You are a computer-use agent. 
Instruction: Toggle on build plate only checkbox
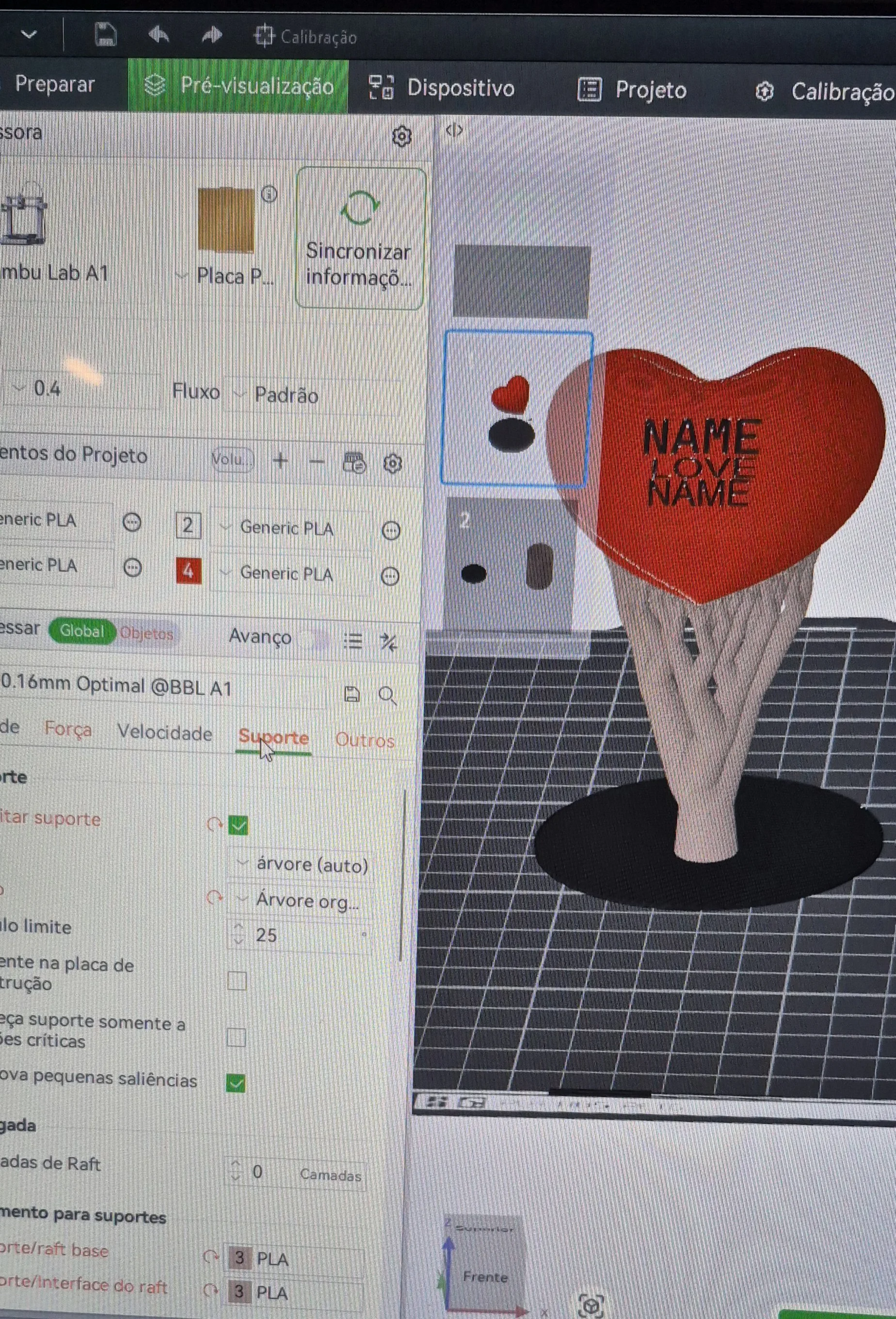pos(237,980)
